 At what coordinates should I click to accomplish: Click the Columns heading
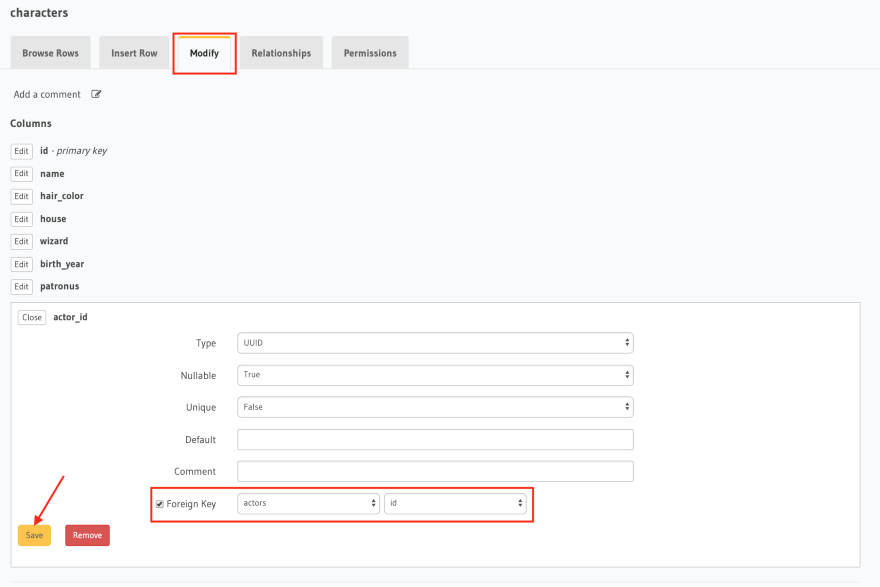[x=31, y=123]
